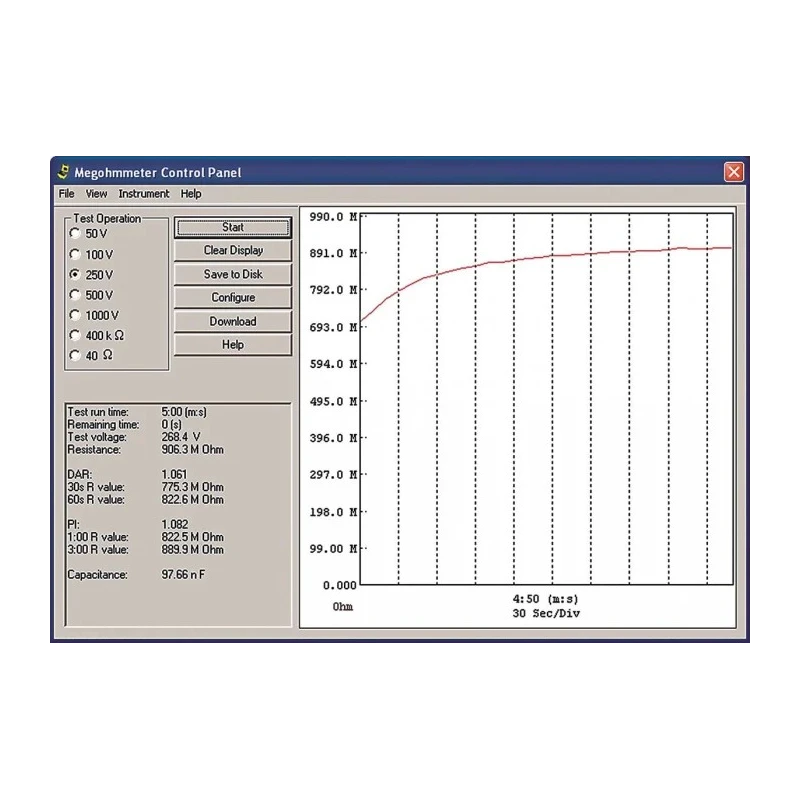The width and height of the screenshot is (800, 800).
Task: Click the 99.00 M axis label
Action: (333, 549)
